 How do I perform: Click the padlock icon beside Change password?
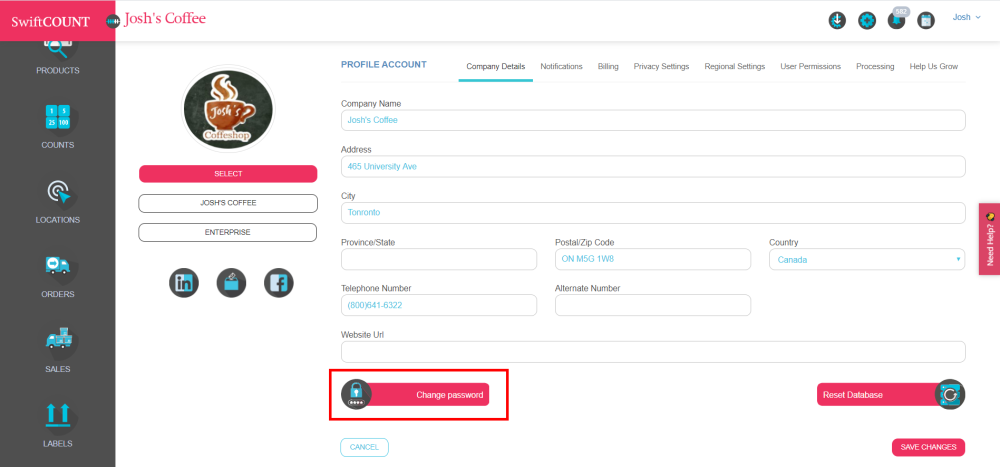pyautogui.click(x=356, y=394)
